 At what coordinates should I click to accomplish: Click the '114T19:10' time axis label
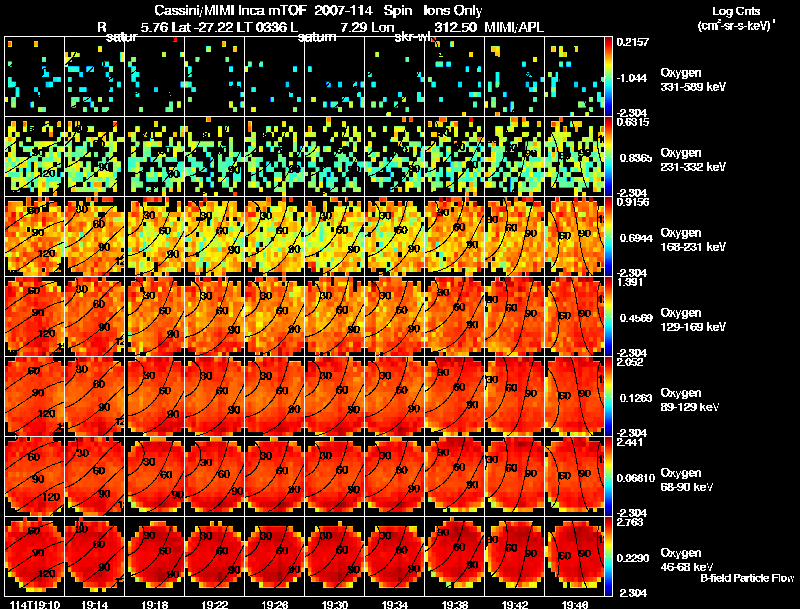click(35, 604)
